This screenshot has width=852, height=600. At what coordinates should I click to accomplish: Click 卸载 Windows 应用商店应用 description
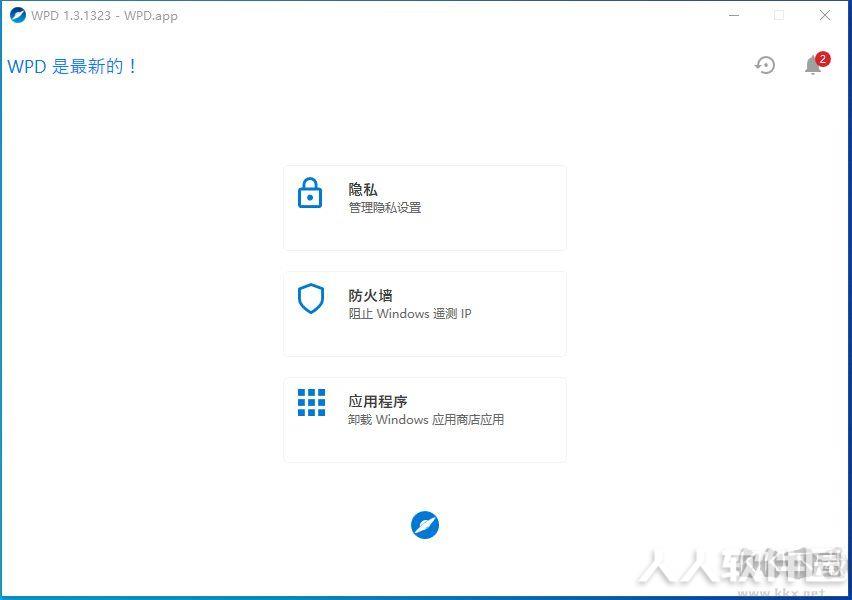(x=426, y=420)
